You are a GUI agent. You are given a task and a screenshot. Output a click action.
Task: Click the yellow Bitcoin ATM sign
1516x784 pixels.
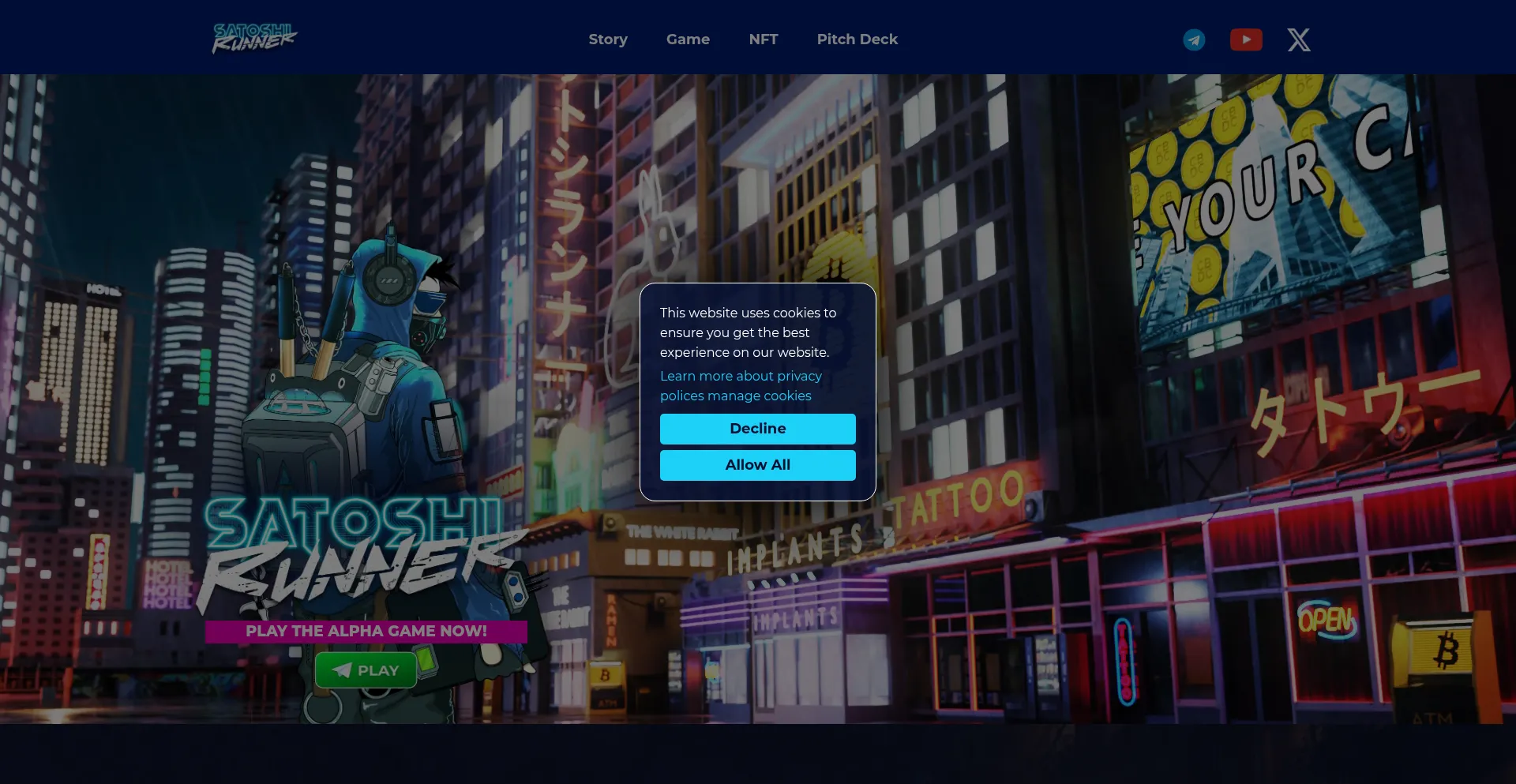click(x=1445, y=651)
